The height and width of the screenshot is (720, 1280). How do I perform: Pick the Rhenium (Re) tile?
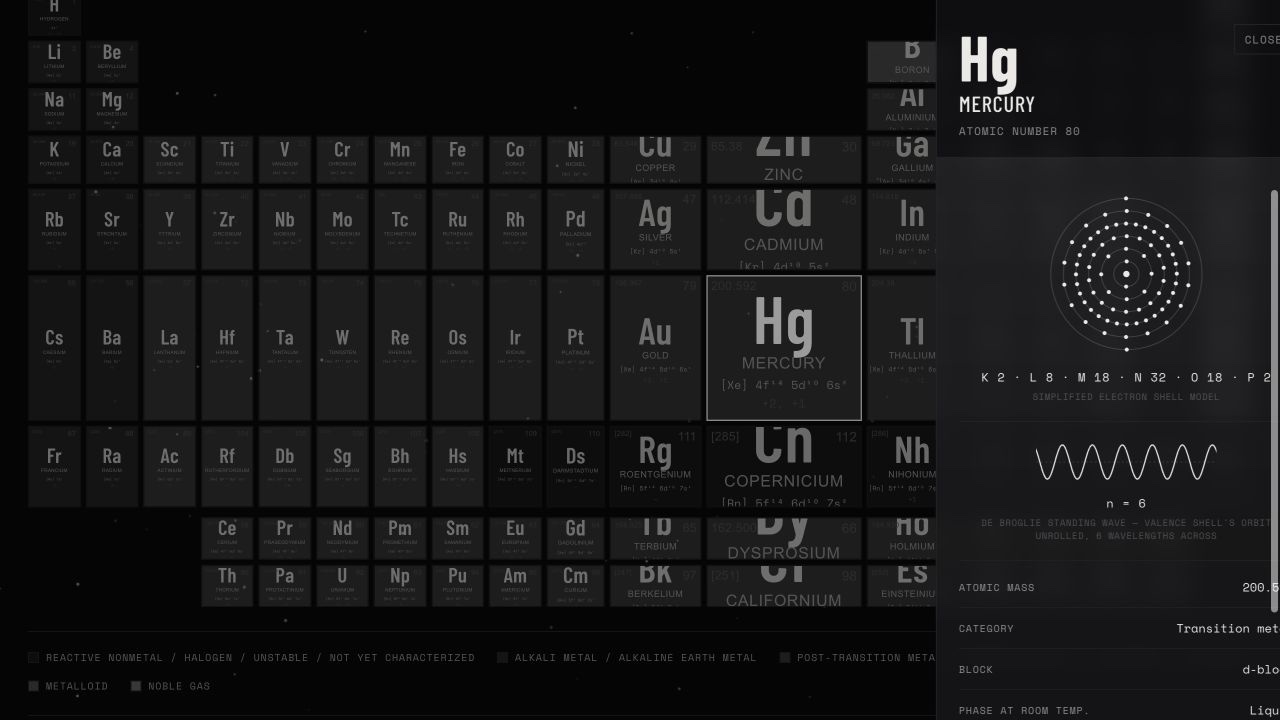[x=400, y=348]
